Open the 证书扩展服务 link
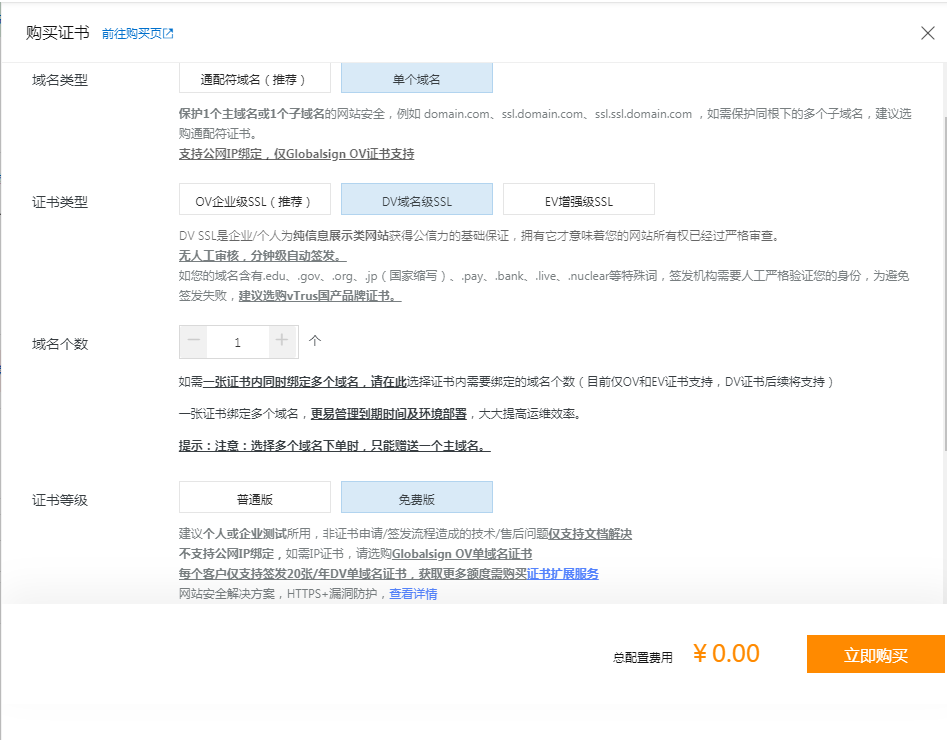The width and height of the screenshot is (947, 740). point(562,574)
